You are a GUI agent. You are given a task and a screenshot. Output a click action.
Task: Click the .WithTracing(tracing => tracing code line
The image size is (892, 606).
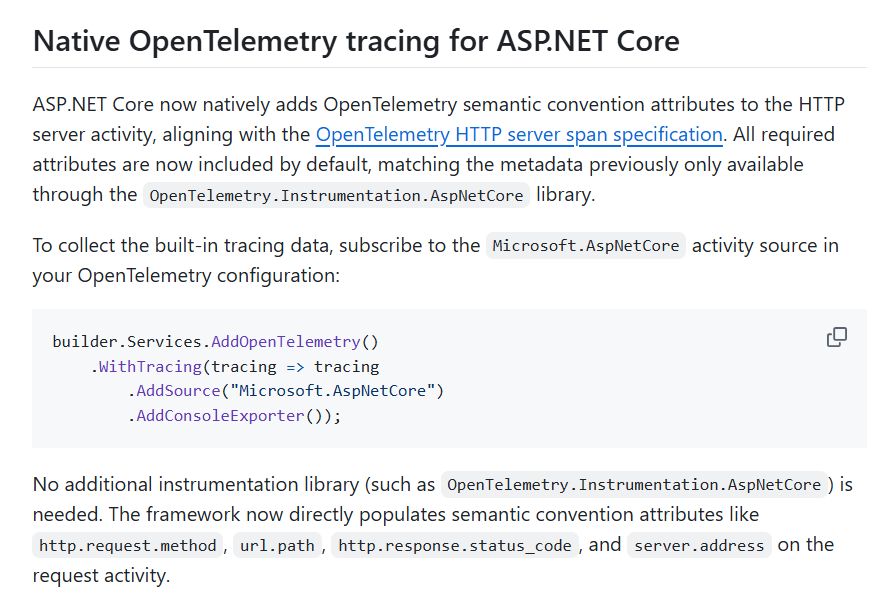click(234, 366)
